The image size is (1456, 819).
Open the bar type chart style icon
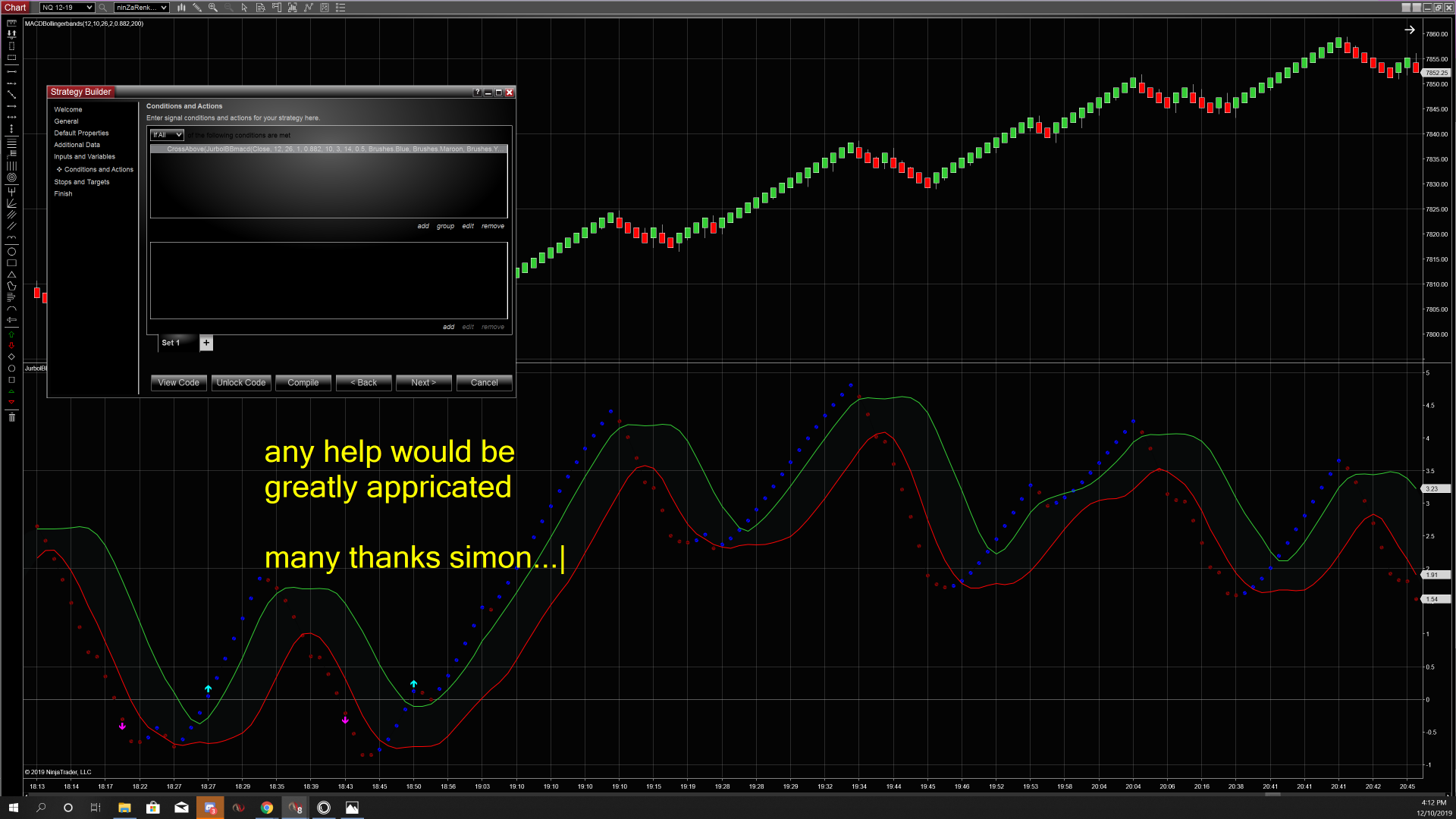click(x=181, y=8)
